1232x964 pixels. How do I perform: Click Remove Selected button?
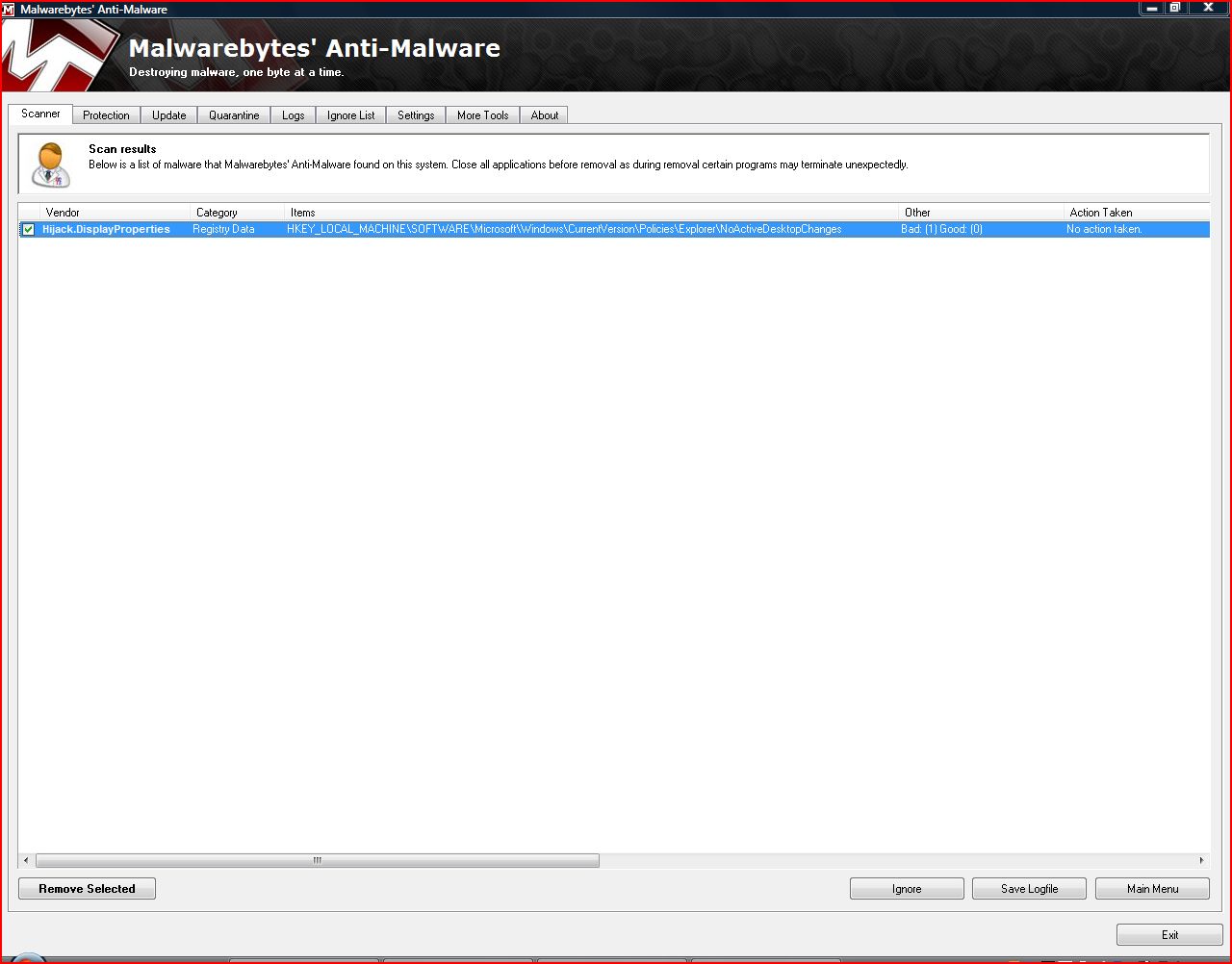tap(87, 889)
